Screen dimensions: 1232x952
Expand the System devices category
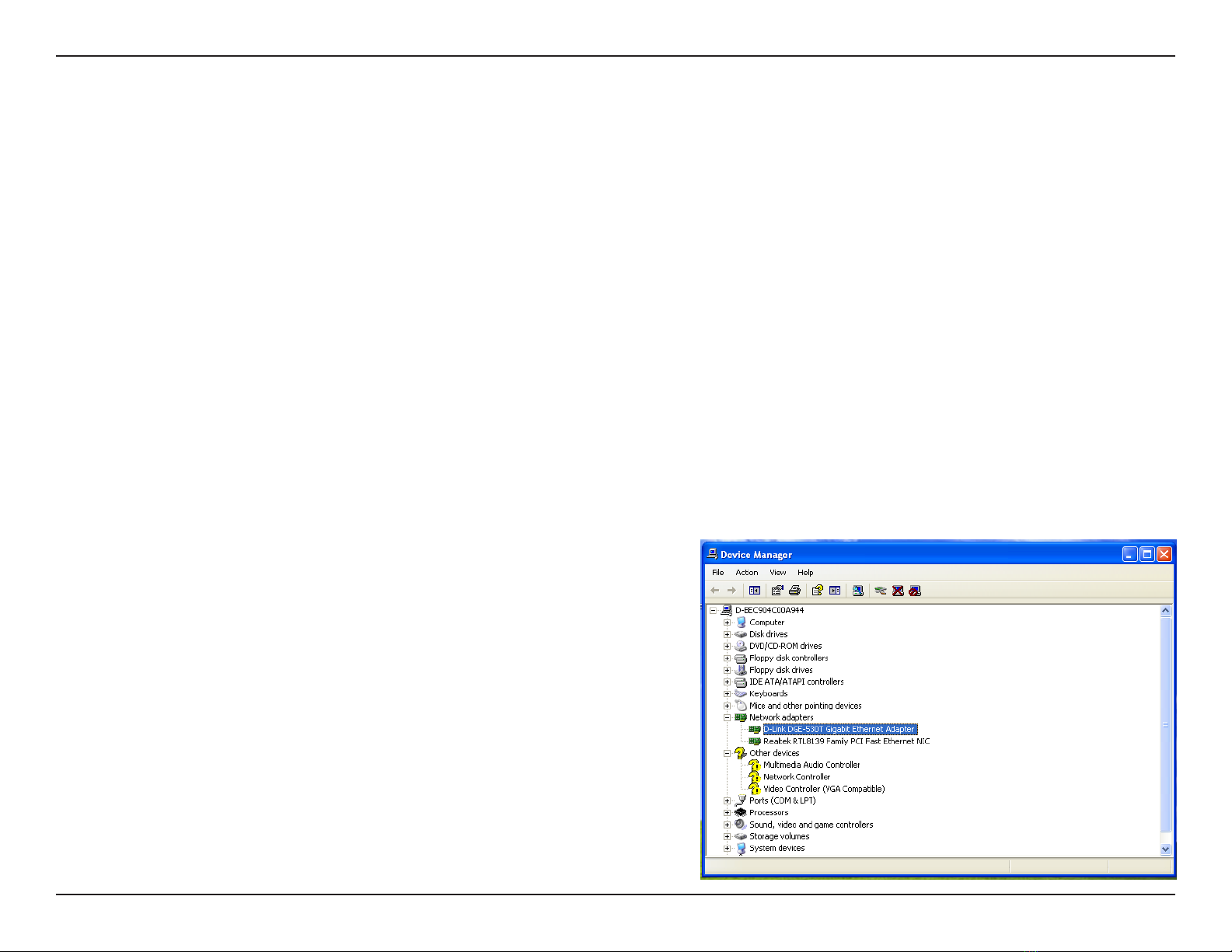pos(728,848)
